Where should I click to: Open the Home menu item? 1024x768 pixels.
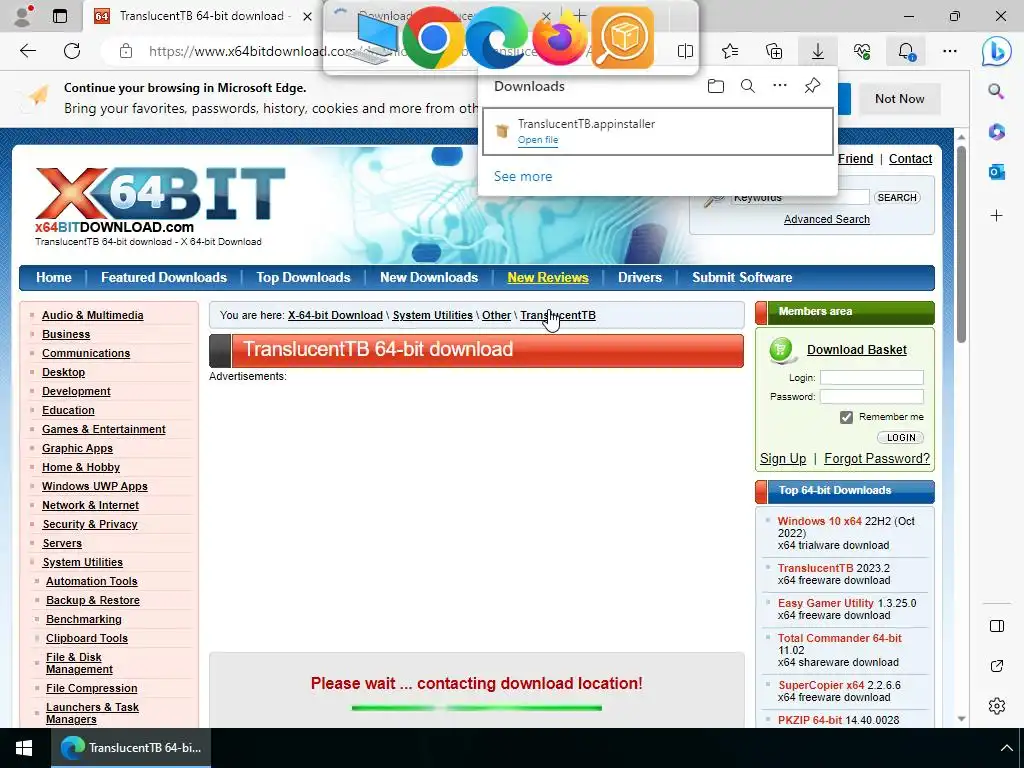[54, 278]
